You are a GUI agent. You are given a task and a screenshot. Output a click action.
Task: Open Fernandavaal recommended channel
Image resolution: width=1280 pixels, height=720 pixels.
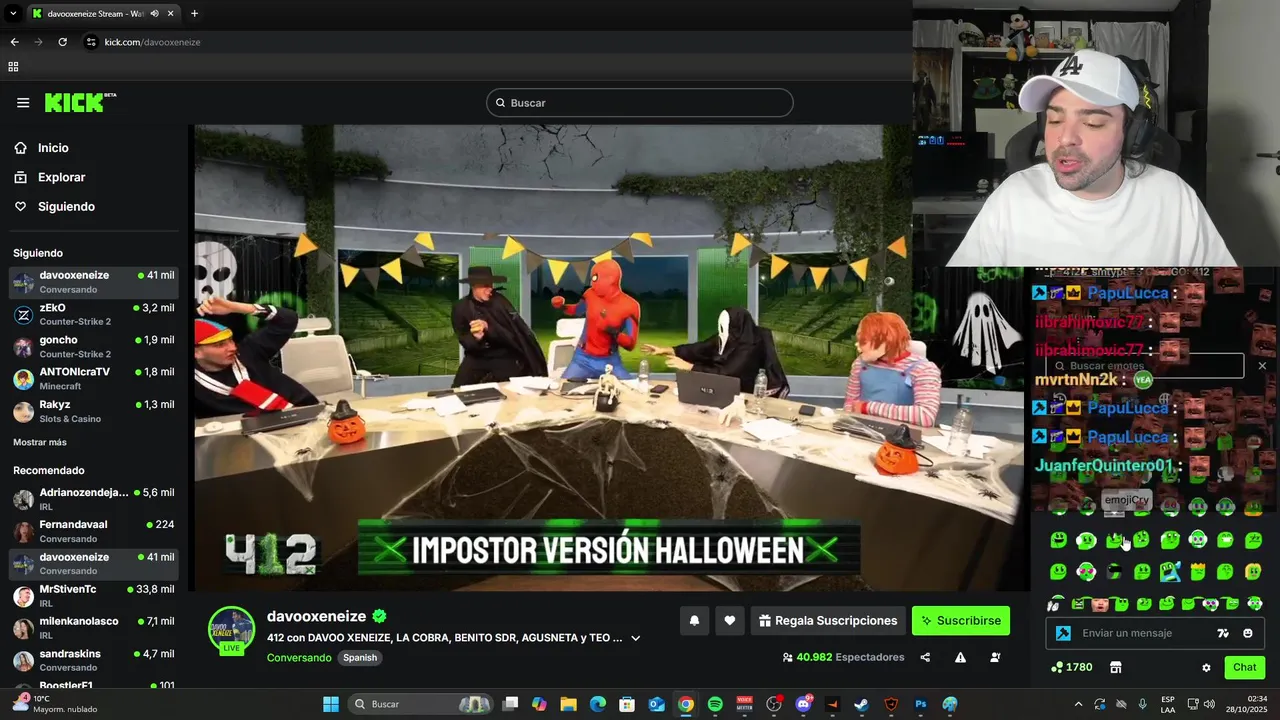tap(94, 531)
